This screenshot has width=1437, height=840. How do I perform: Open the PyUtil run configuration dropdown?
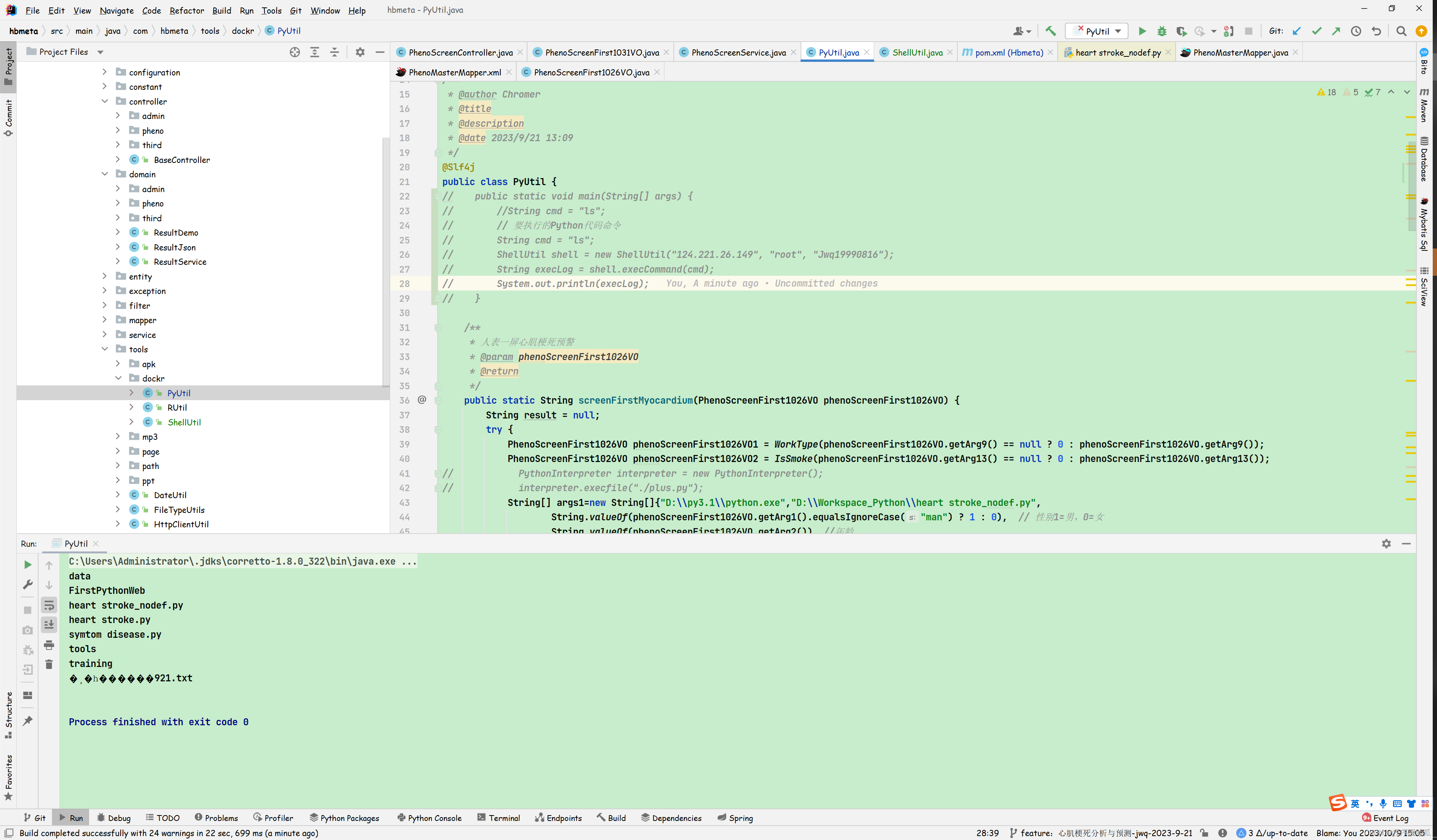1097,31
